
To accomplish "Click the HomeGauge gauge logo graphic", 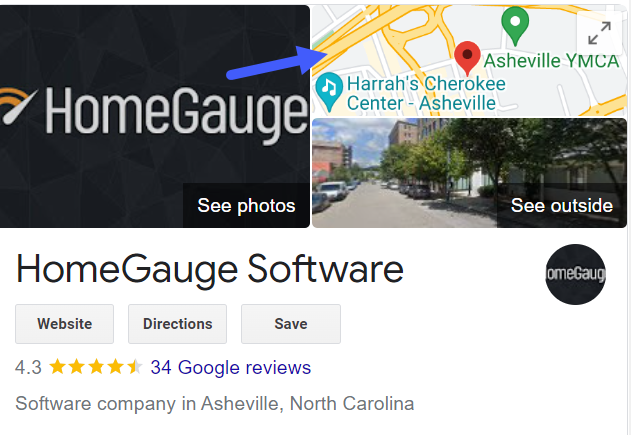I will pos(18,105).
